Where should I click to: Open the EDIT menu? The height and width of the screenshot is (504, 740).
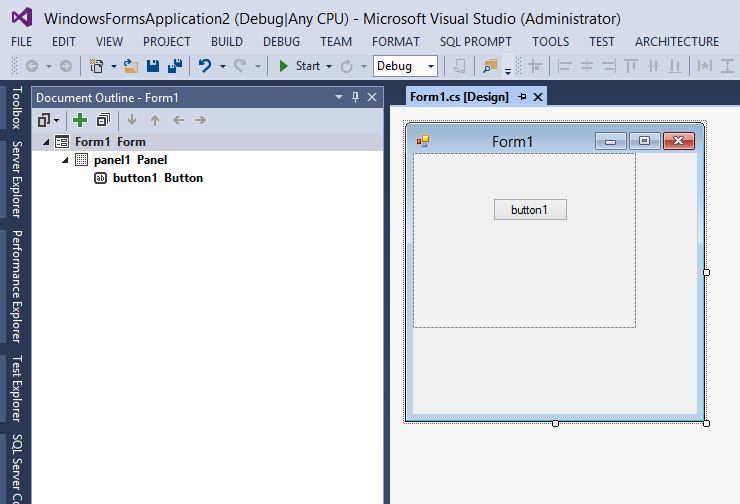point(64,42)
